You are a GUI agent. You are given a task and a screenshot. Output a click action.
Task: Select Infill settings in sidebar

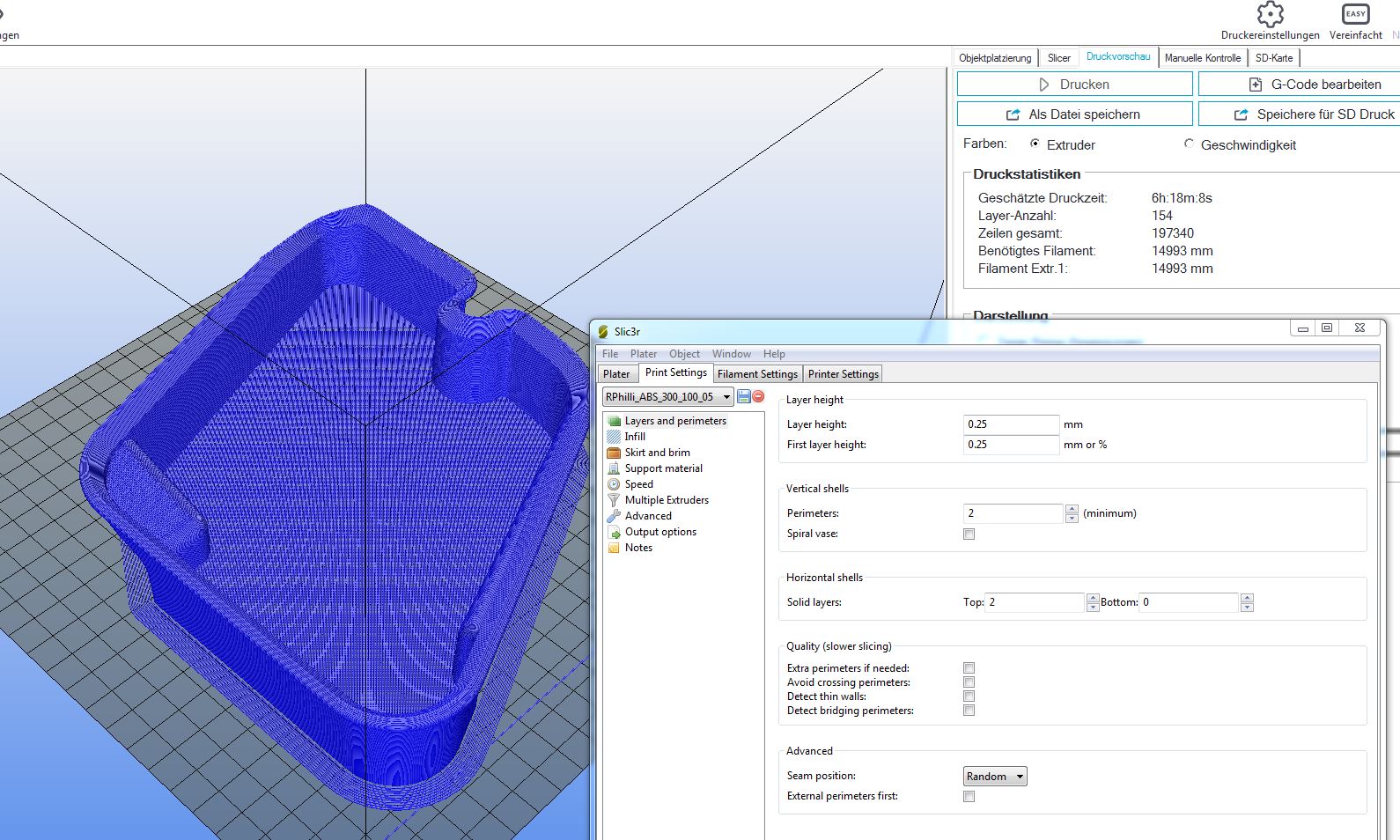(x=635, y=437)
